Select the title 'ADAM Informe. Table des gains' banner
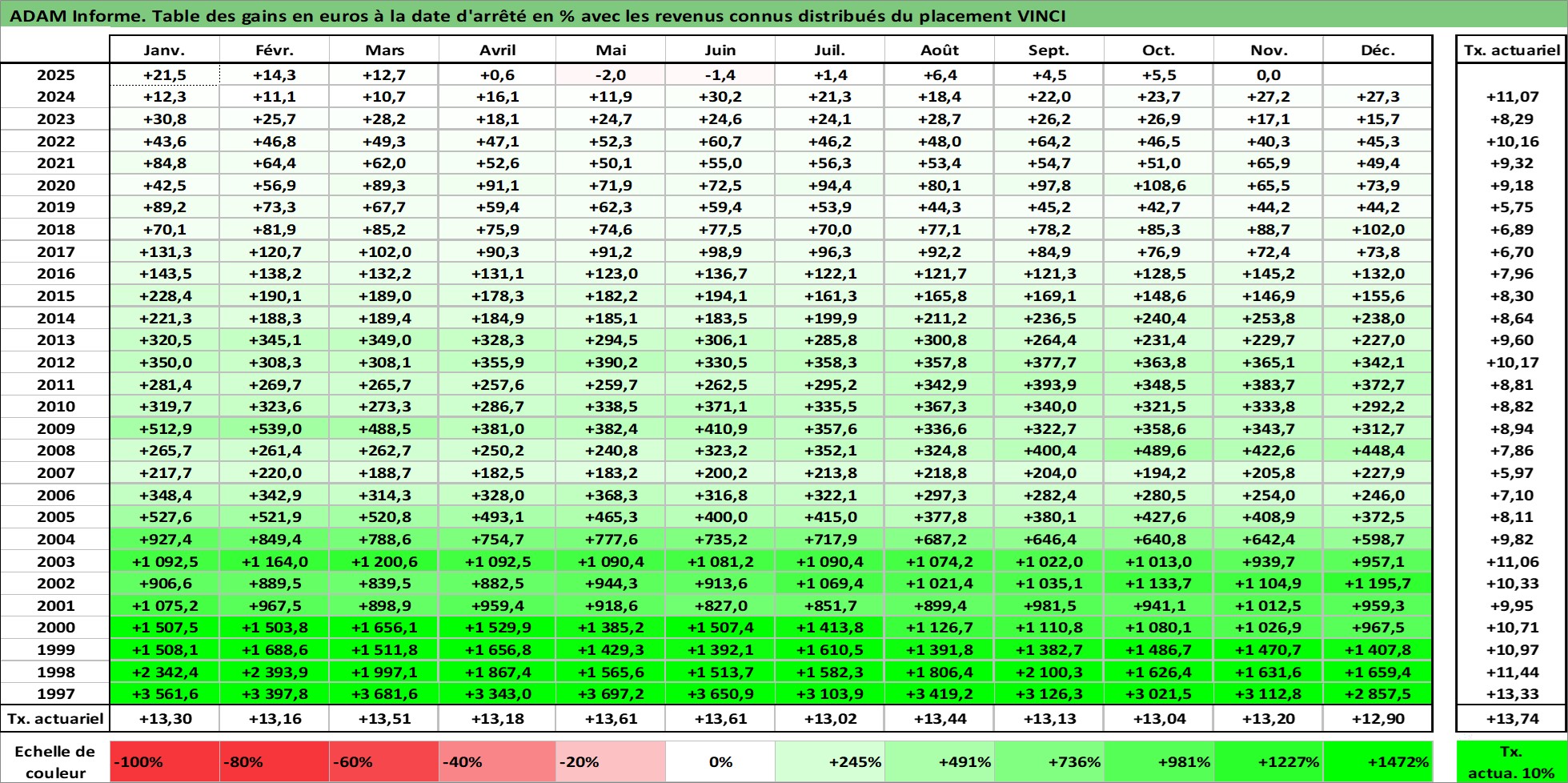 784,15
